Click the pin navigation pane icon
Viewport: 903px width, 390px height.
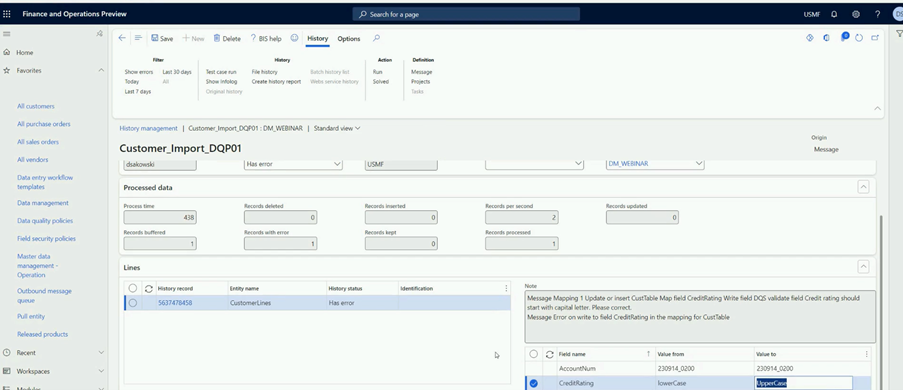[x=99, y=34]
